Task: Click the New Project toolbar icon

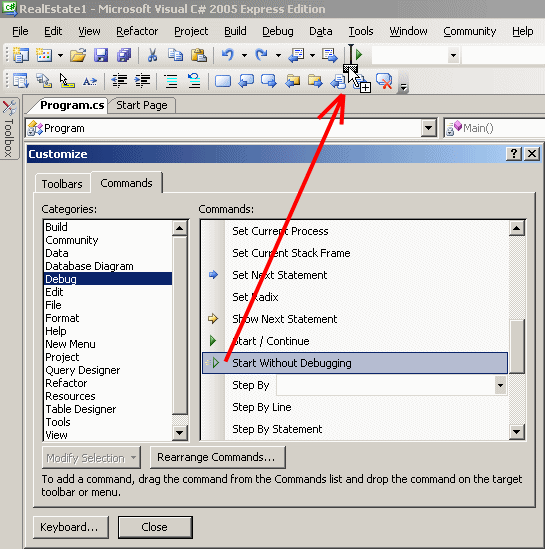Action: coord(21,55)
